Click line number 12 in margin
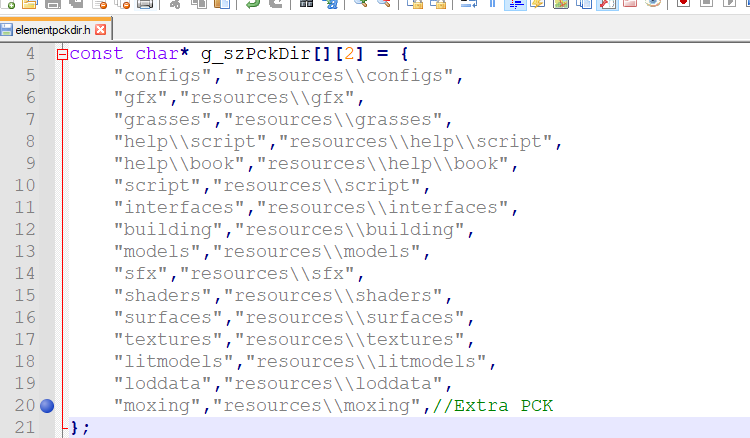 point(25,230)
